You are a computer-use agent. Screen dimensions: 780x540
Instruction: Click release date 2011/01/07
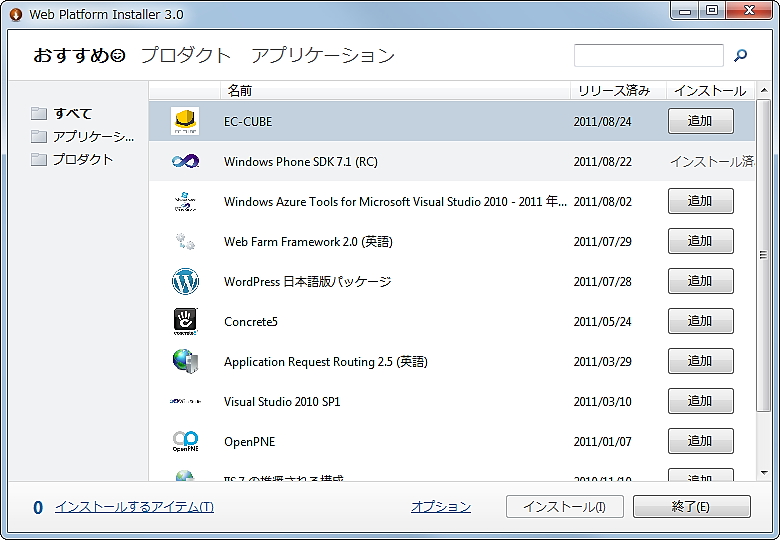pyautogui.click(x=602, y=442)
